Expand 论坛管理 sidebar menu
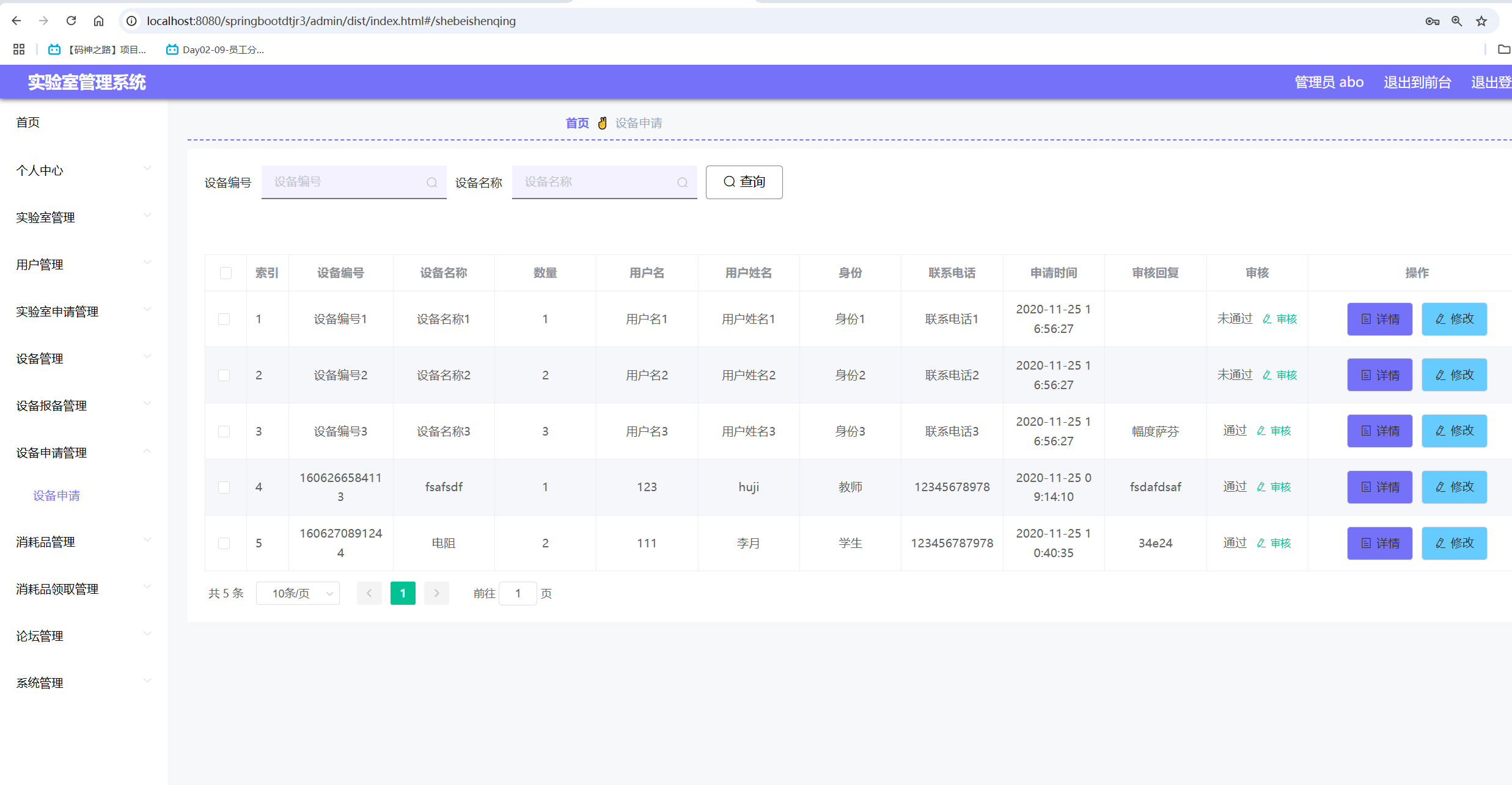Image resolution: width=1512 pixels, height=785 pixels. pos(84,635)
